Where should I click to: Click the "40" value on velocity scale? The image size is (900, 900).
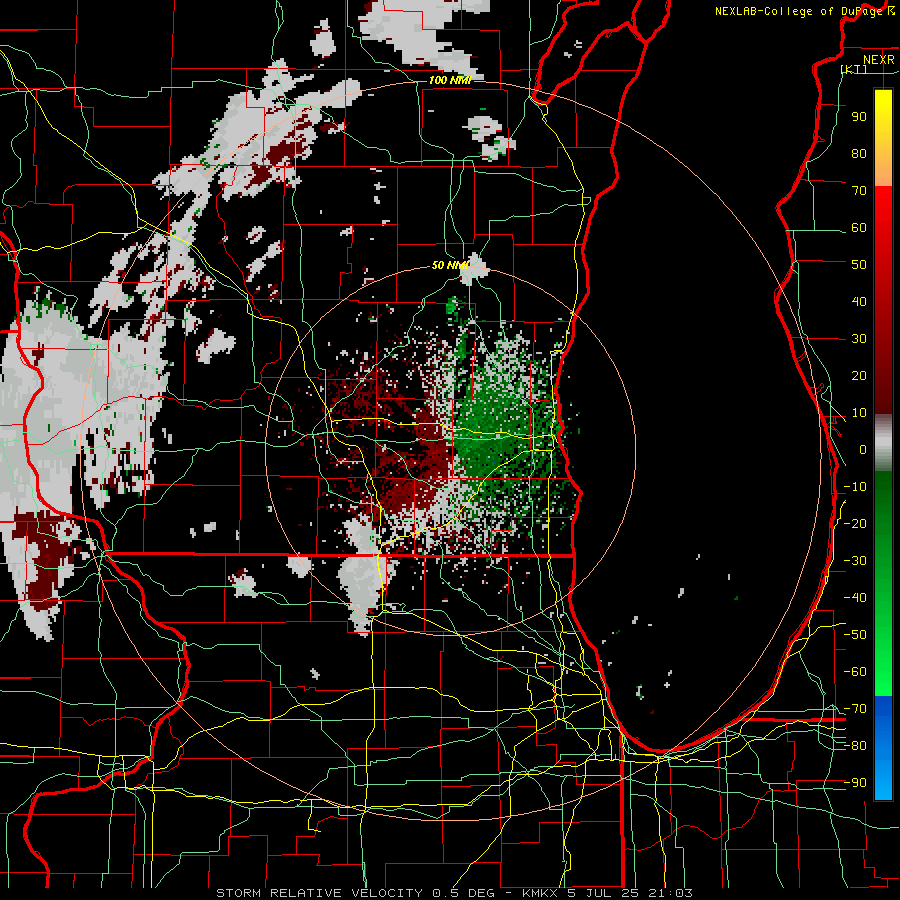tap(859, 302)
